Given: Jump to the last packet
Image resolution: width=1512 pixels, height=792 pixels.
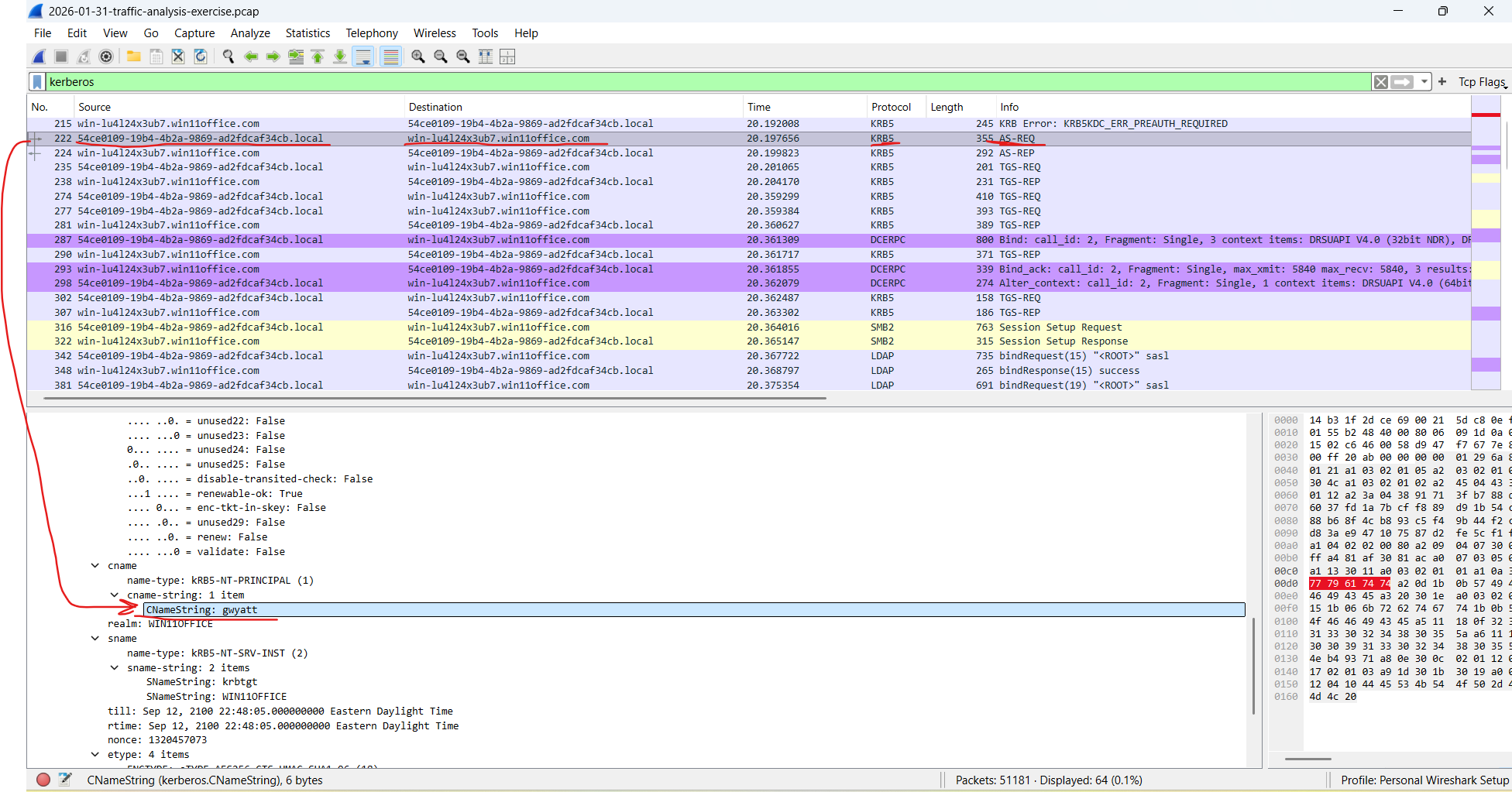Looking at the screenshot, I should [340, 57].
